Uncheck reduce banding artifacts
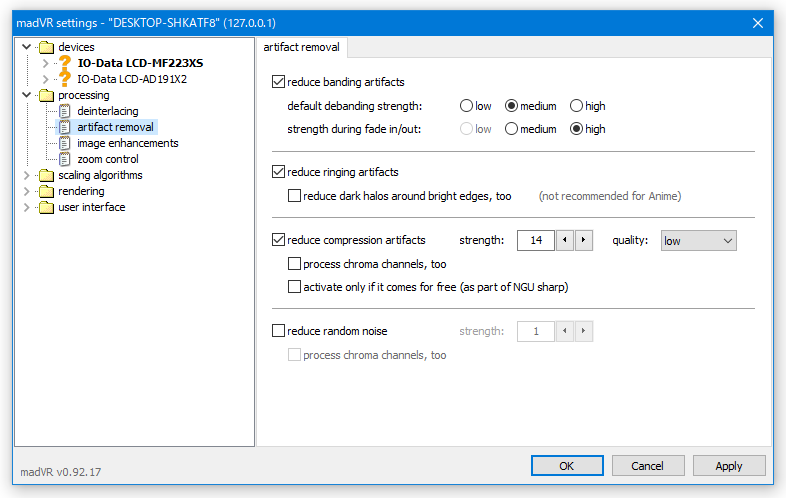 278,82
